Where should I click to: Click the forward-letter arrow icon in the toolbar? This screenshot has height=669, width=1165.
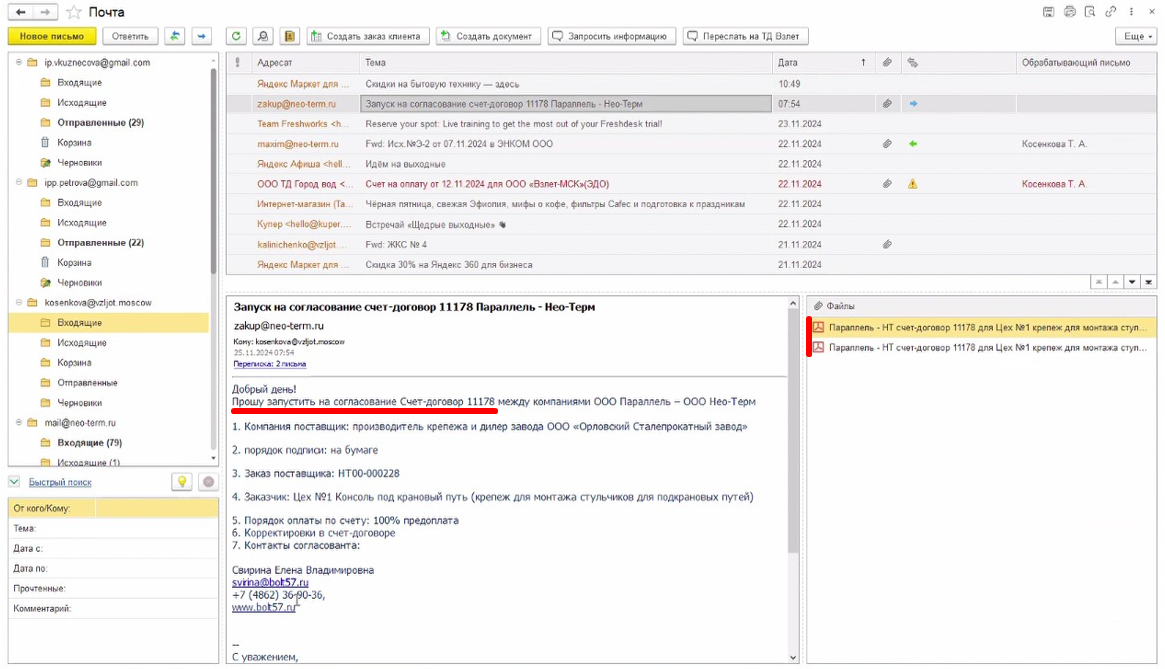tap(201, 36)
